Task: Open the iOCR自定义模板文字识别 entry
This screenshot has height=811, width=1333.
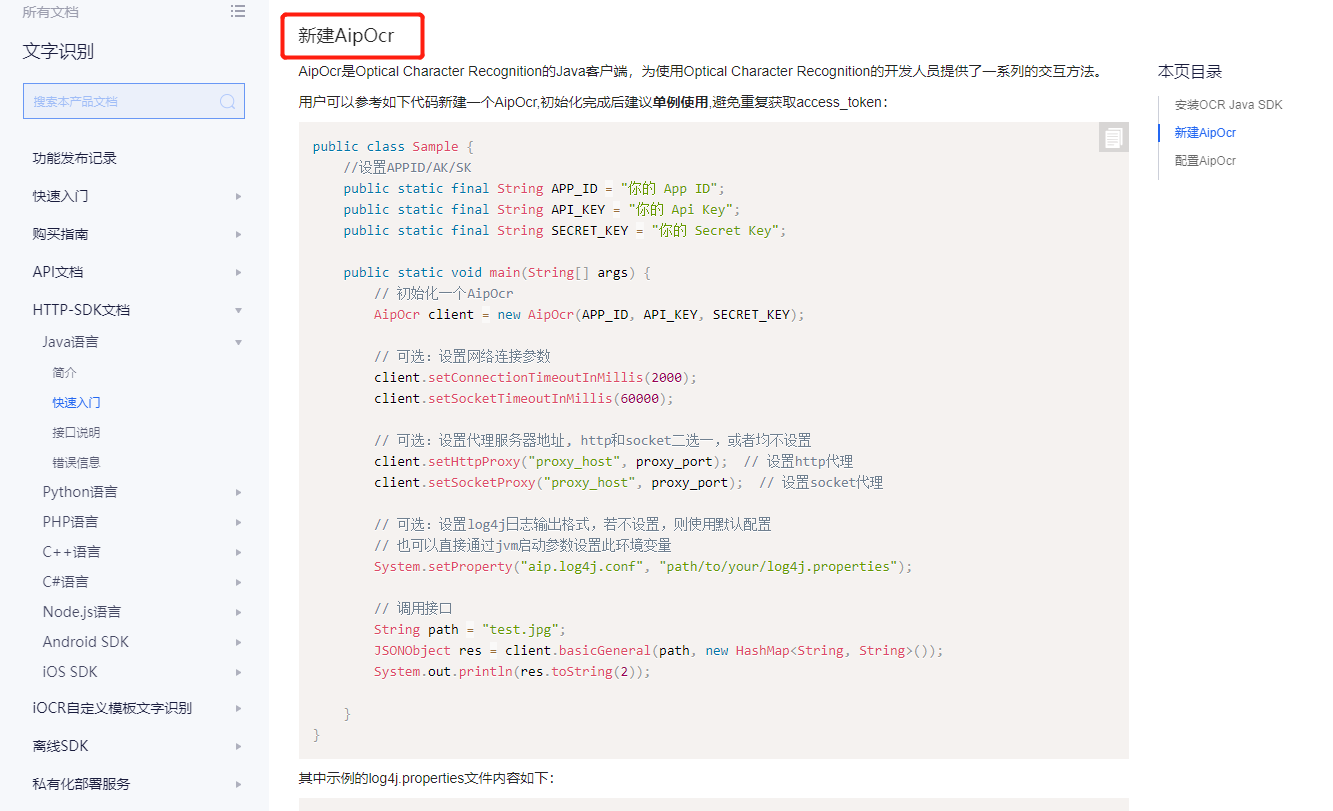Action: click(x=112, y=708)
